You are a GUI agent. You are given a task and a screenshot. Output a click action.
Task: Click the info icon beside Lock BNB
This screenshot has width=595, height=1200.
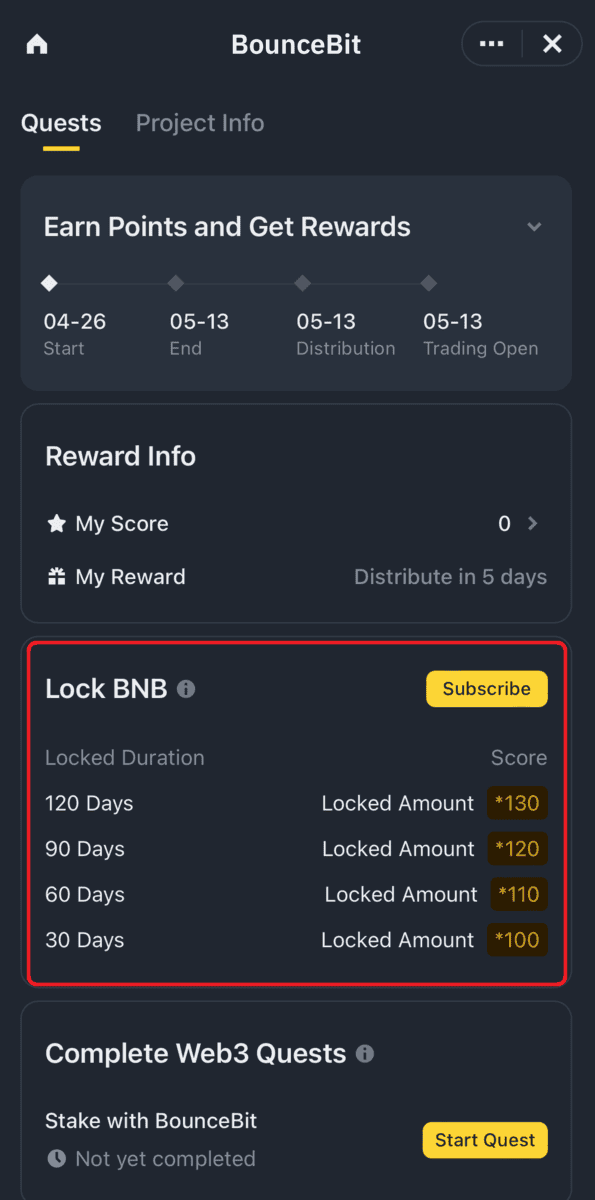tap(186, 689)
